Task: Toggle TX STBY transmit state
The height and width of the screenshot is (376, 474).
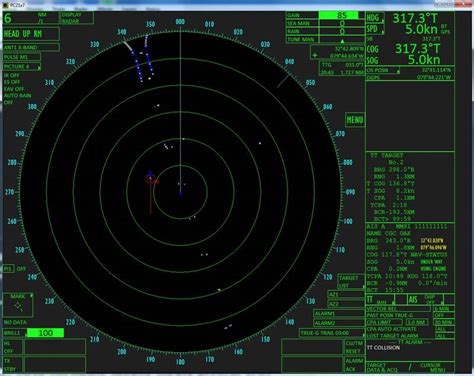Action: pyautogui.click(x=12, y=365)
